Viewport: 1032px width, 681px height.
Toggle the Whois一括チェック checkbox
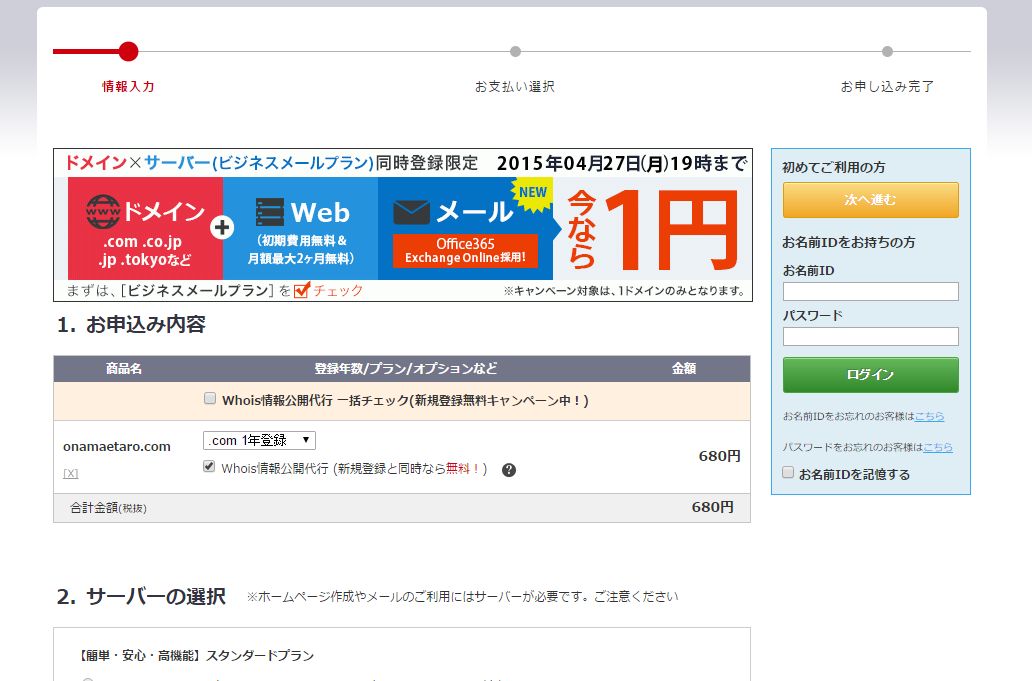pos(210,398)
